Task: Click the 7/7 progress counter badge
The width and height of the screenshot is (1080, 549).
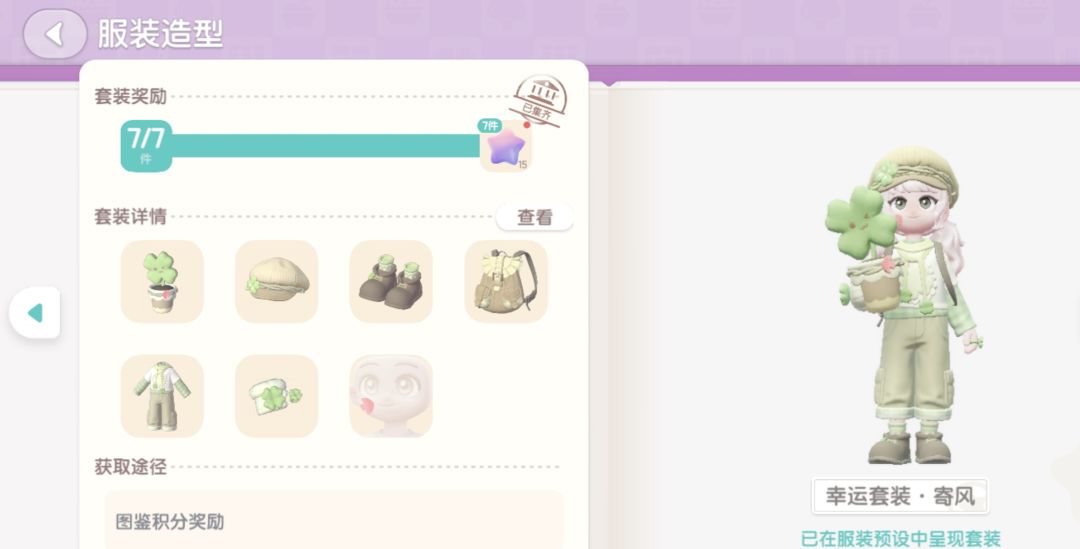Action: tap(146, 146)
